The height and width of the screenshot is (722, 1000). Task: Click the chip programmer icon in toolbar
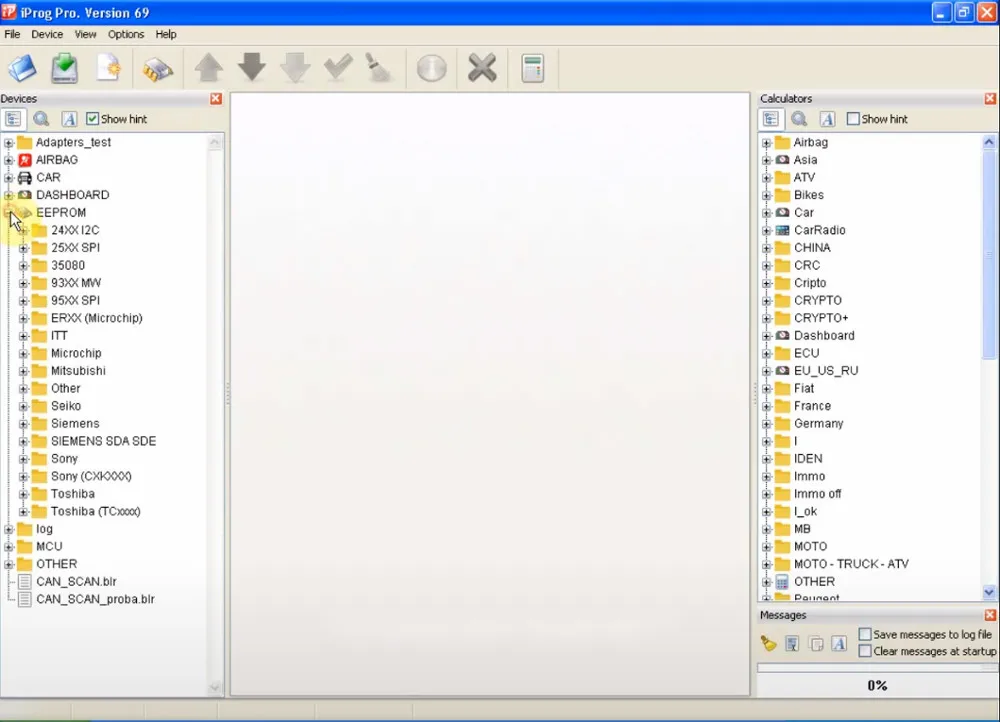pos(158,69)
